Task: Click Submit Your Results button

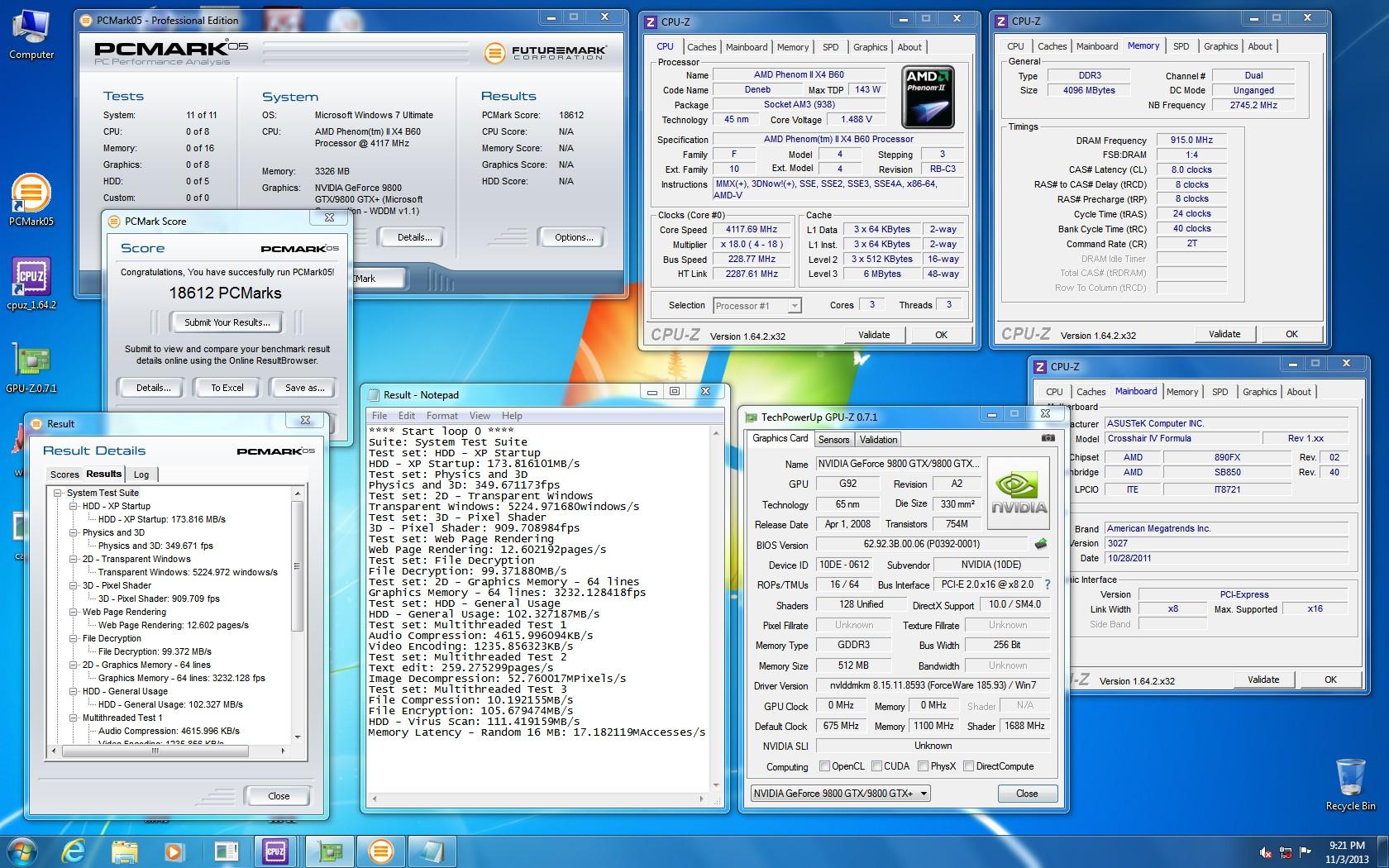Action: (x=226, y=322)
